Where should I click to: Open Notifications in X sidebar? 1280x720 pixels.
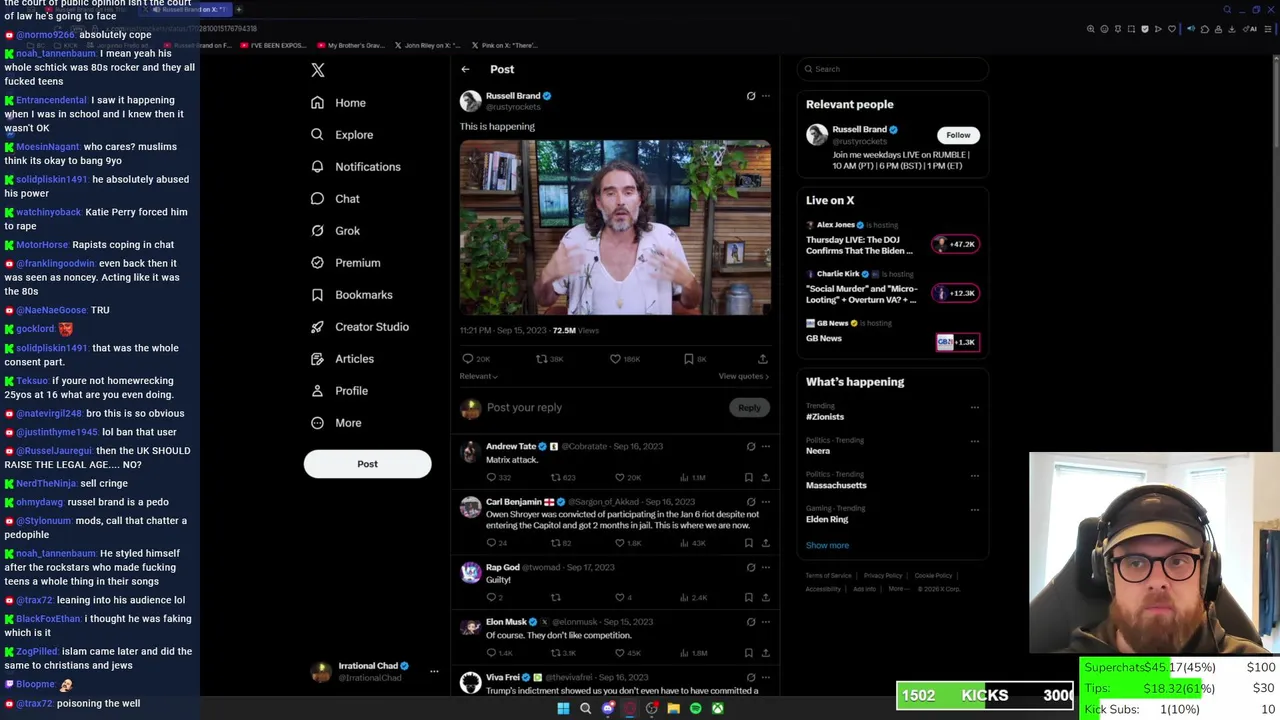pos(355,167)
